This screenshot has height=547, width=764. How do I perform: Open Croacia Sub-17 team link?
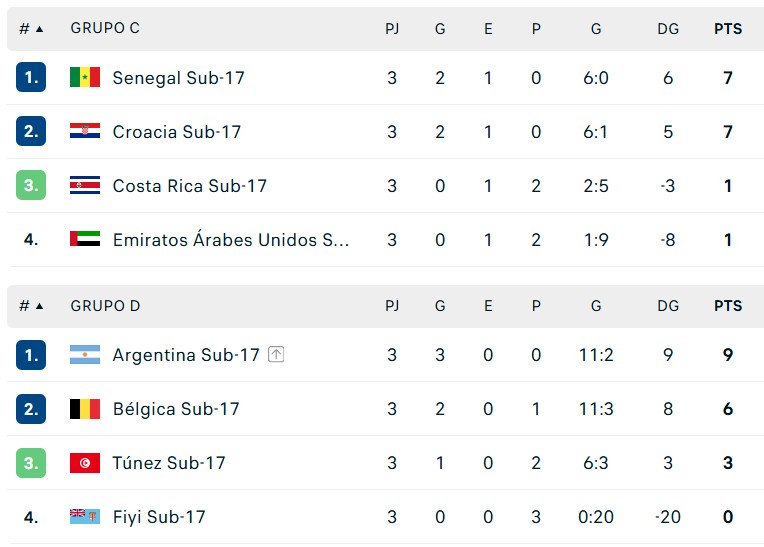click(x=177, y=132)
